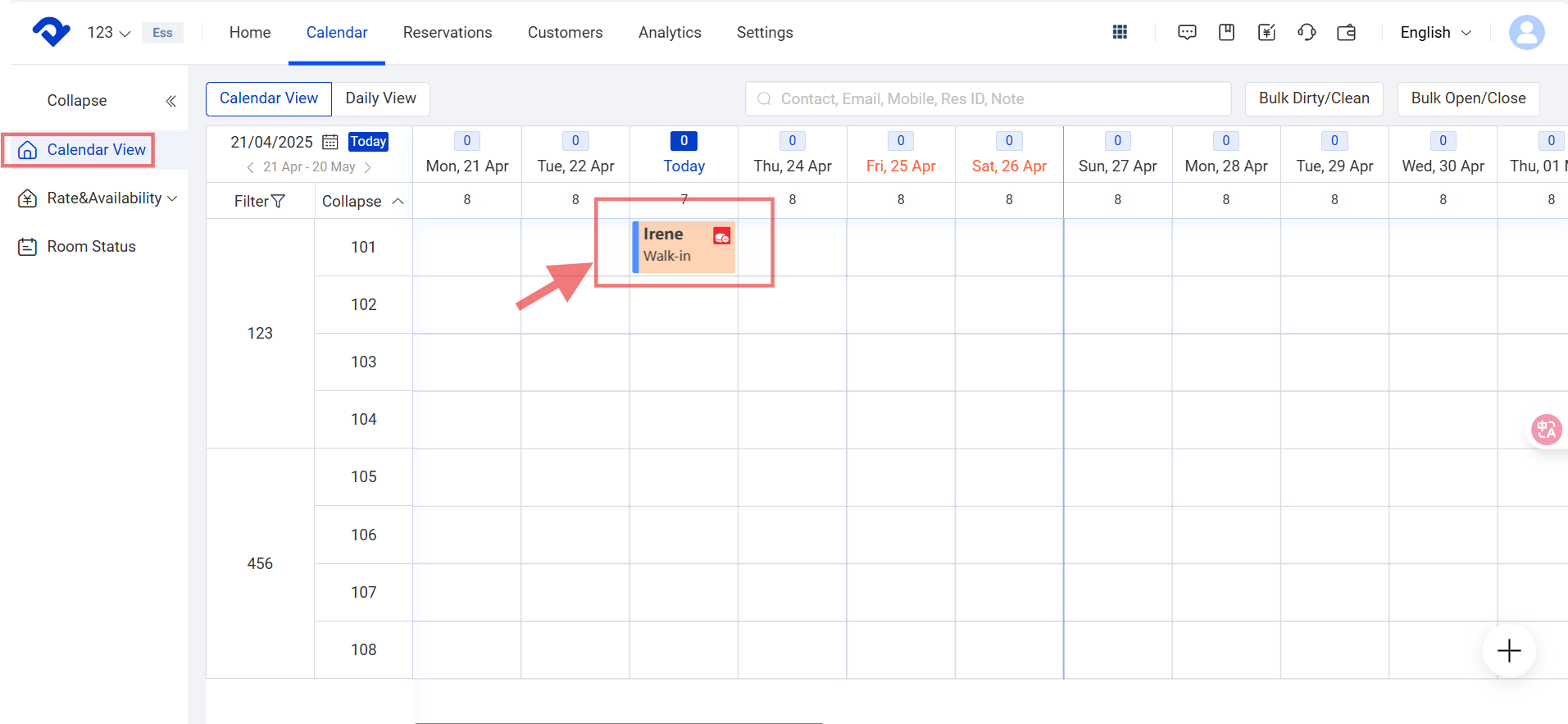
Task: Open the customer support headset icon
Action: pos(1307,32)
